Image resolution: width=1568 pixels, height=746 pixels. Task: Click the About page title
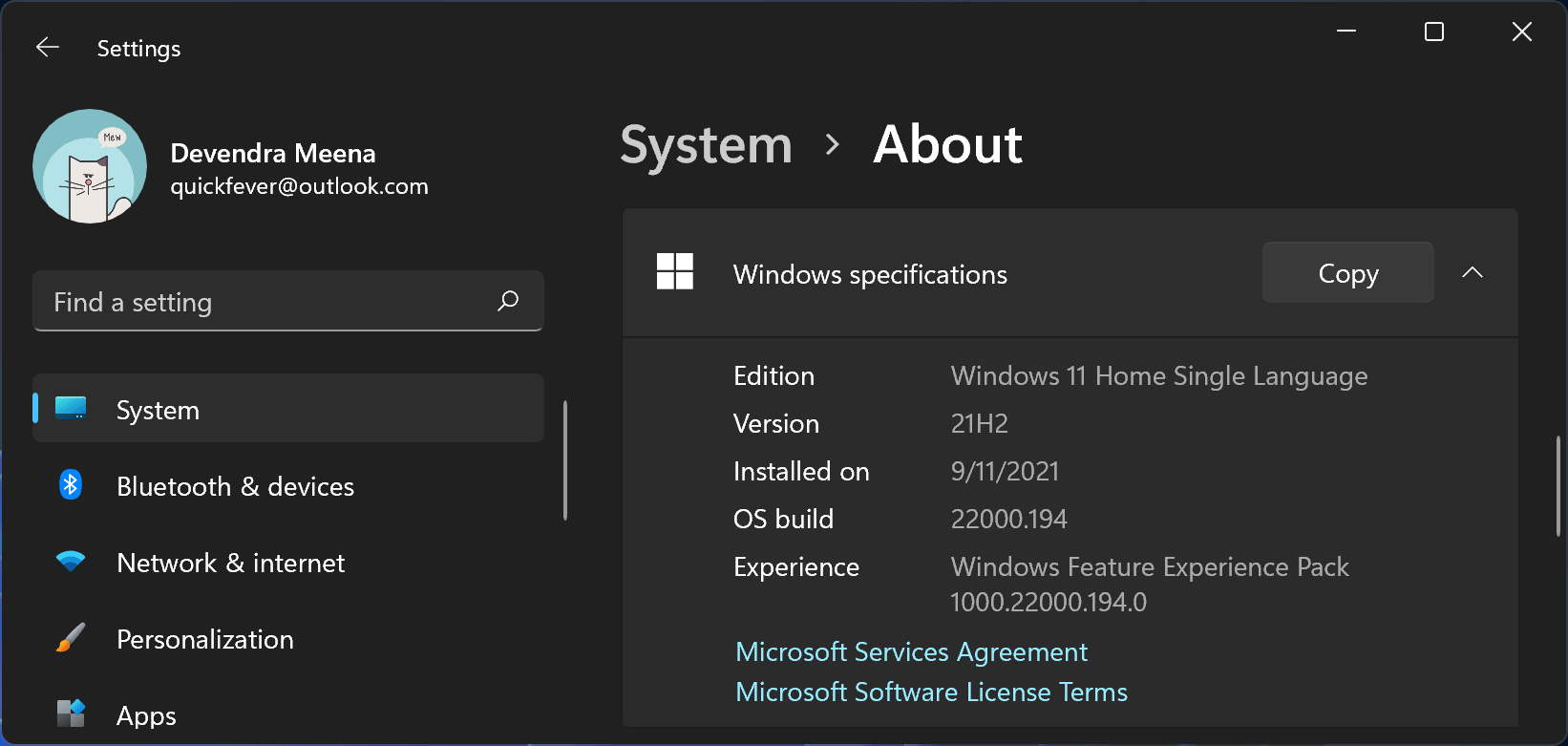pos(947,145)
